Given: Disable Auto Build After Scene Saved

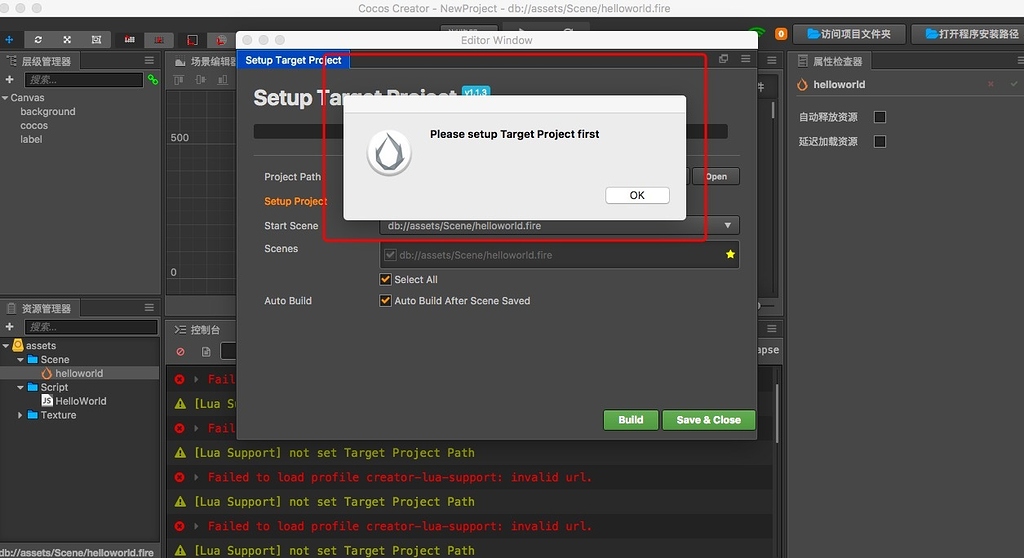Looking at the screenshot, I should pyautogui.click(x=385, y=301).
